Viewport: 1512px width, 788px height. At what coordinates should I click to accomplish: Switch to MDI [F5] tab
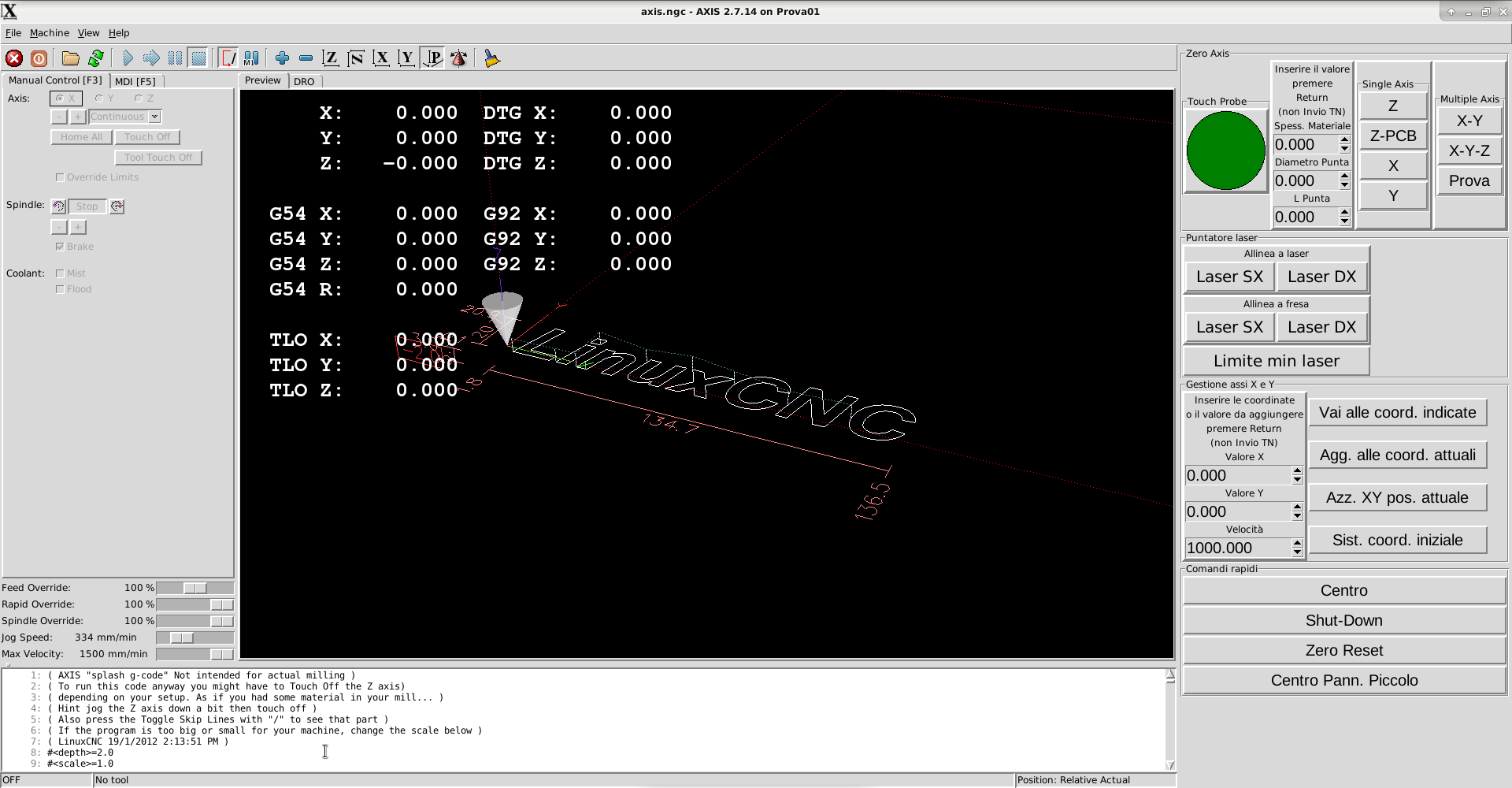click(x=135, y=81)
